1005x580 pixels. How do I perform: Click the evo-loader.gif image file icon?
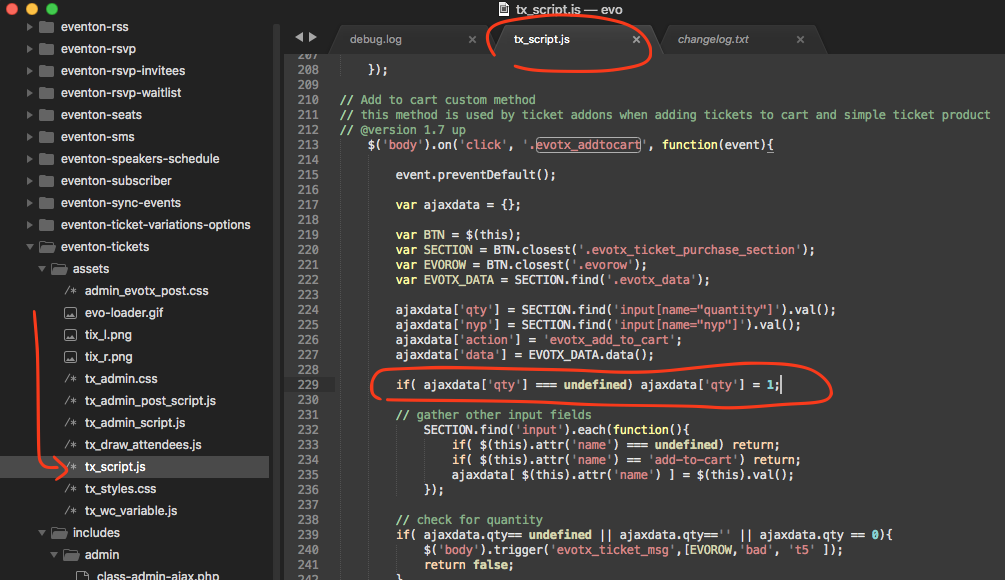point(70,313)
